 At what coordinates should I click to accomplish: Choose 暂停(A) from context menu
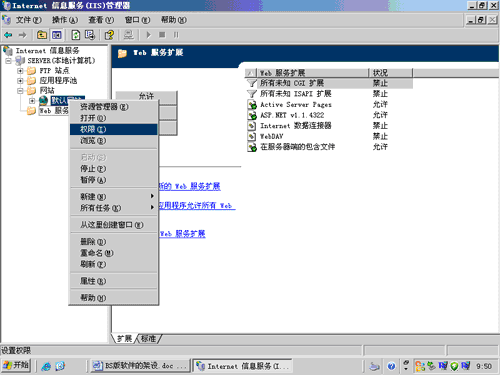(113, 180)
